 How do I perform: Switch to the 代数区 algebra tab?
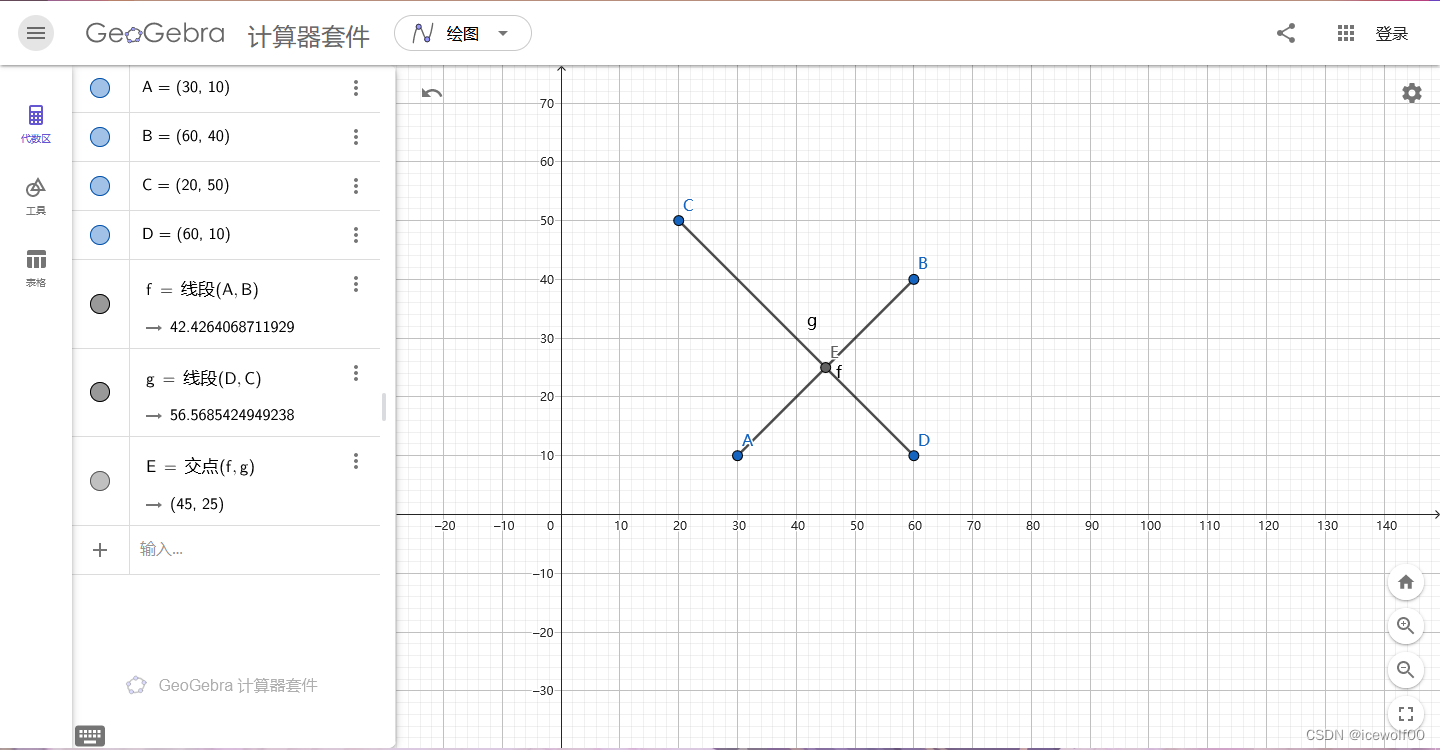click(36, 124)
